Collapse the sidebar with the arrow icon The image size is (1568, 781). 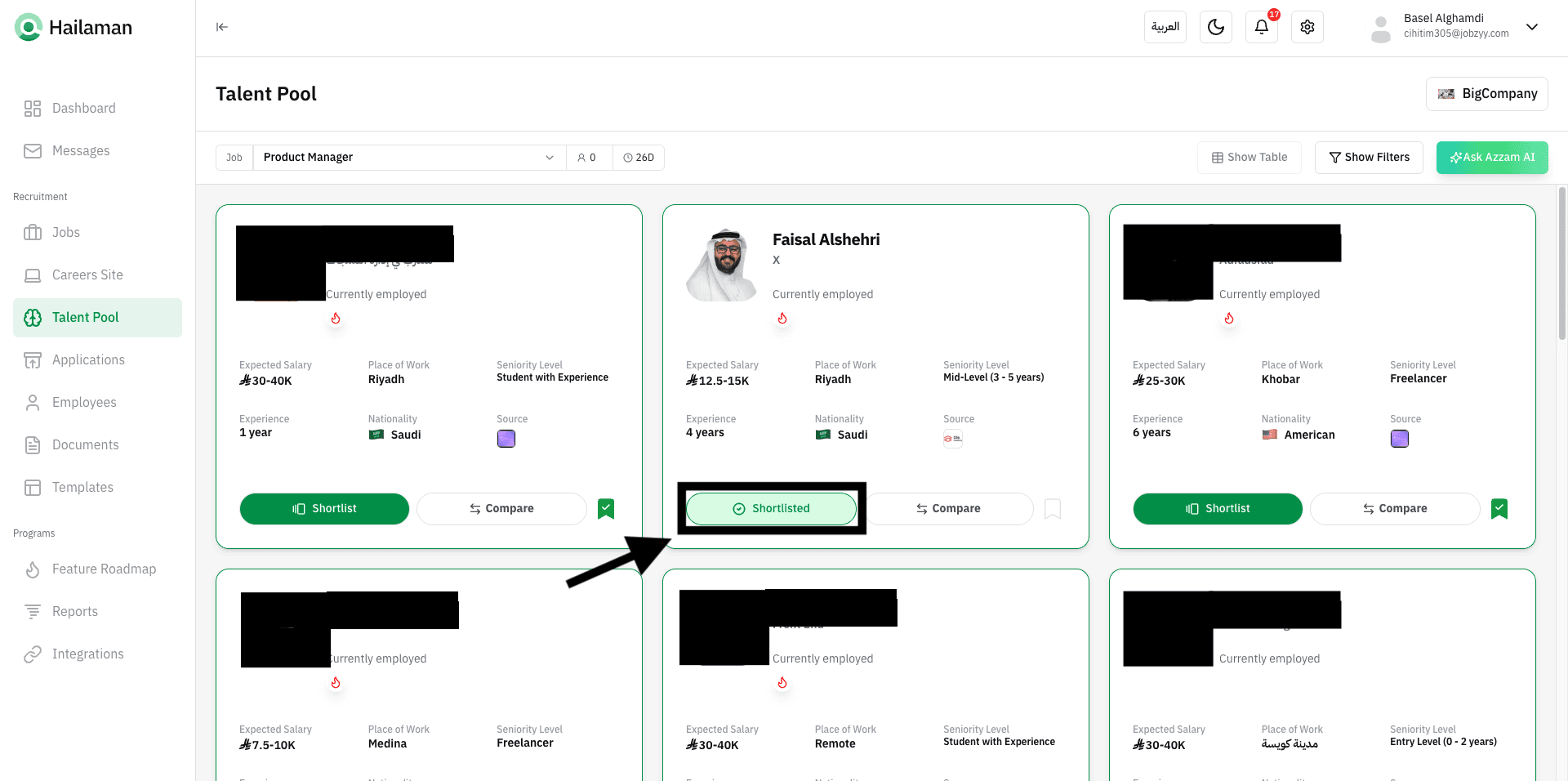(222, 27)
